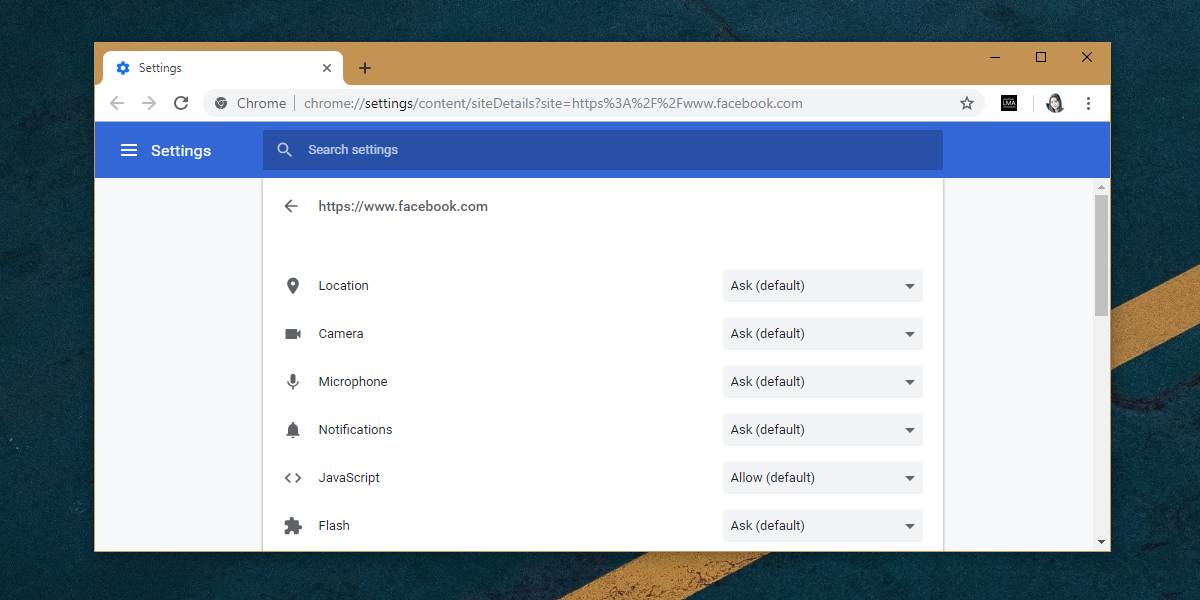Click the JavaScript label

[350, 478]
